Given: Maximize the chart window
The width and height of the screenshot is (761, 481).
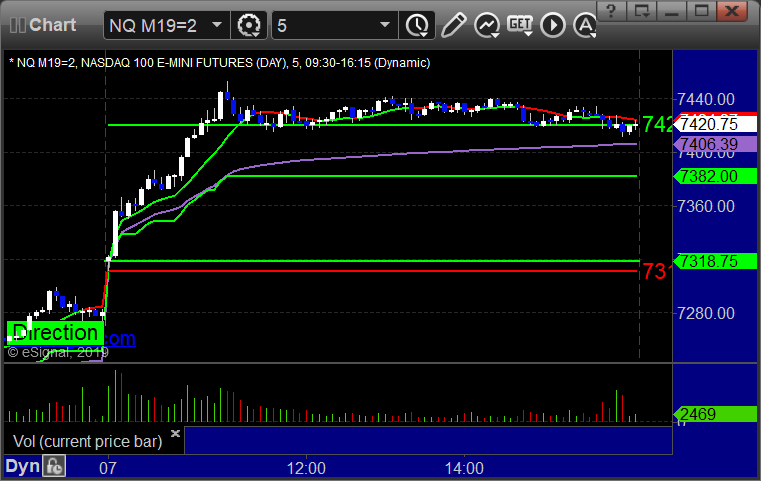Looking at the screenshot, I should tap(701, 11).
